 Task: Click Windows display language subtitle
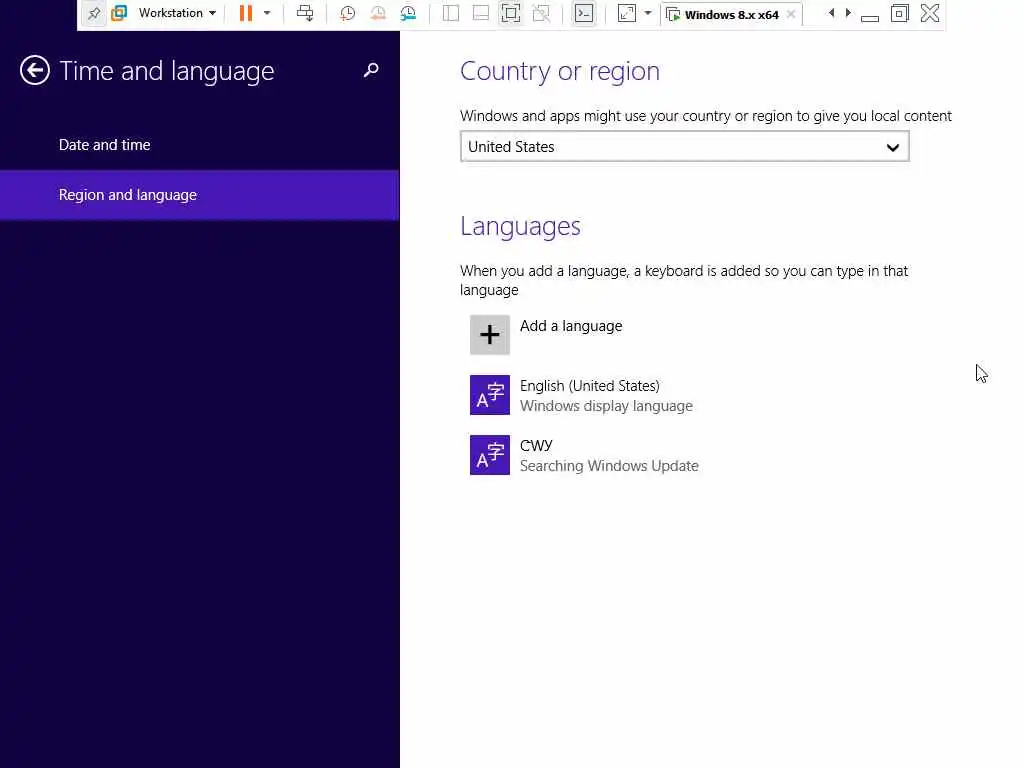pos(606,406)
